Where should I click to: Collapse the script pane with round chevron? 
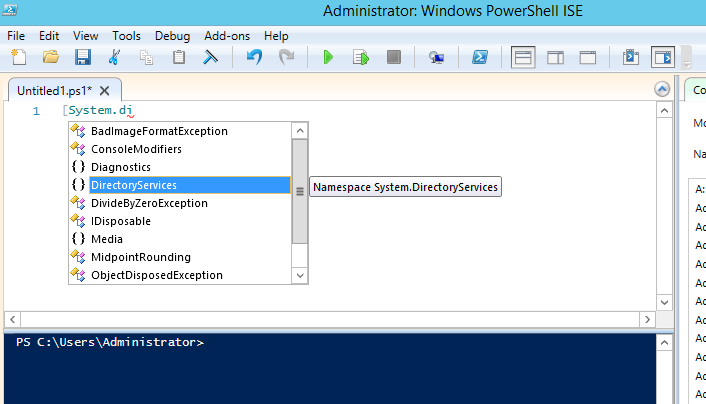tap(661, 89)
